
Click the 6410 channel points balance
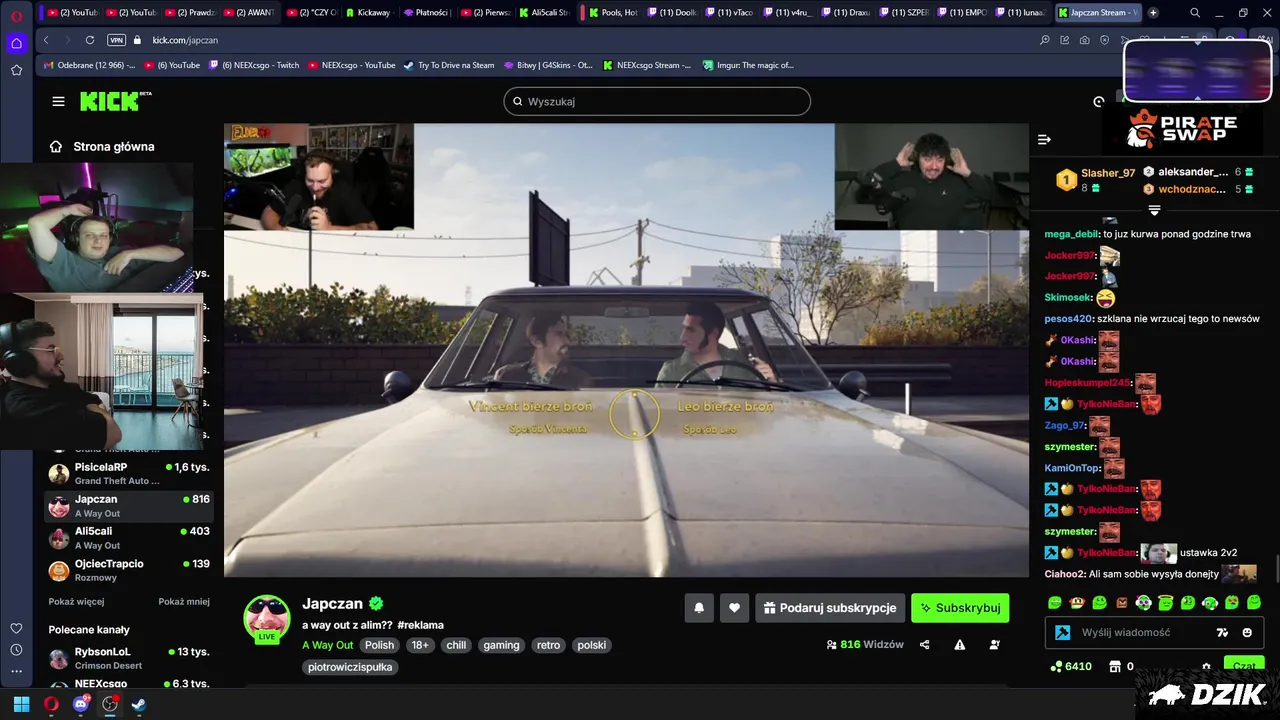1072,666
